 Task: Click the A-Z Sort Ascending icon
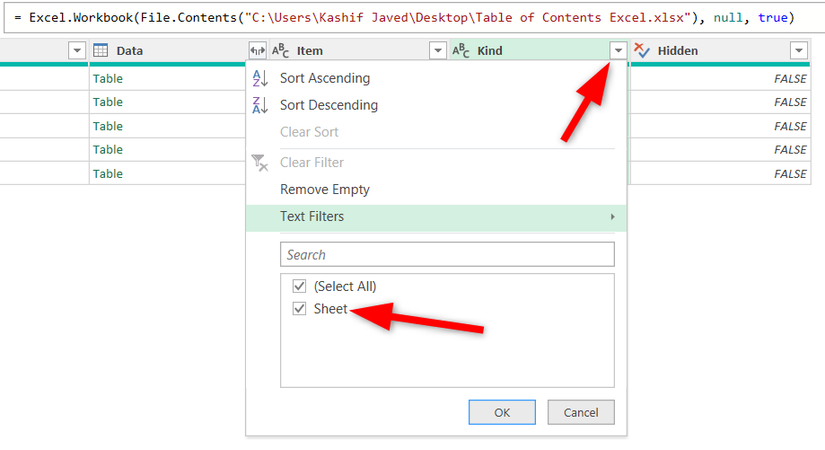click(260, 78)
